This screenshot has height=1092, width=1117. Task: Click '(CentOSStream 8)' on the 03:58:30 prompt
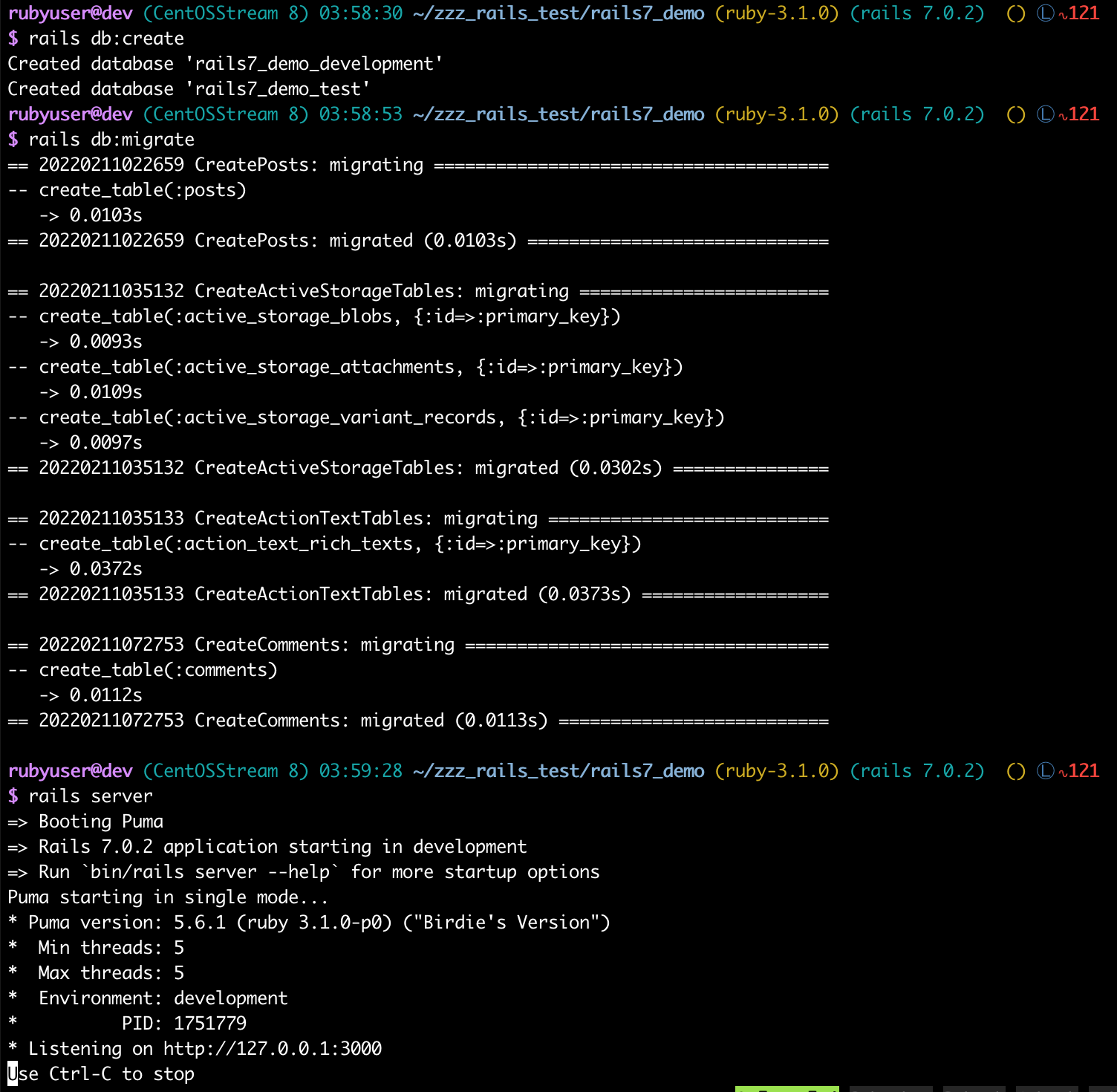coord(226,13)
